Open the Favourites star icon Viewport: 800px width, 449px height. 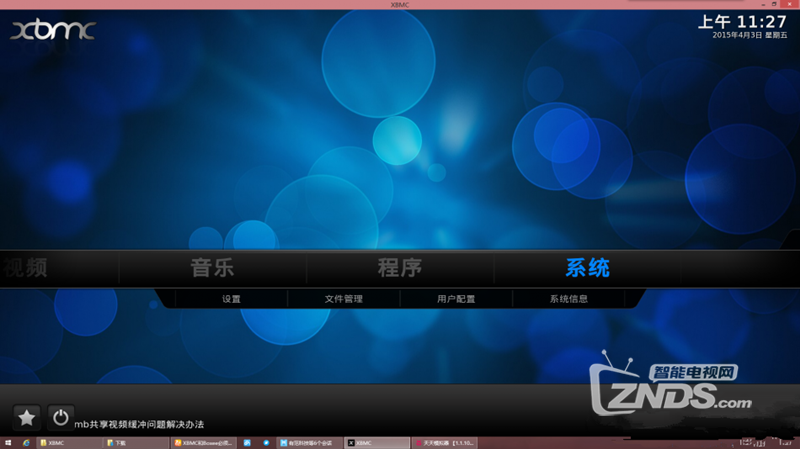pos(27,418)
